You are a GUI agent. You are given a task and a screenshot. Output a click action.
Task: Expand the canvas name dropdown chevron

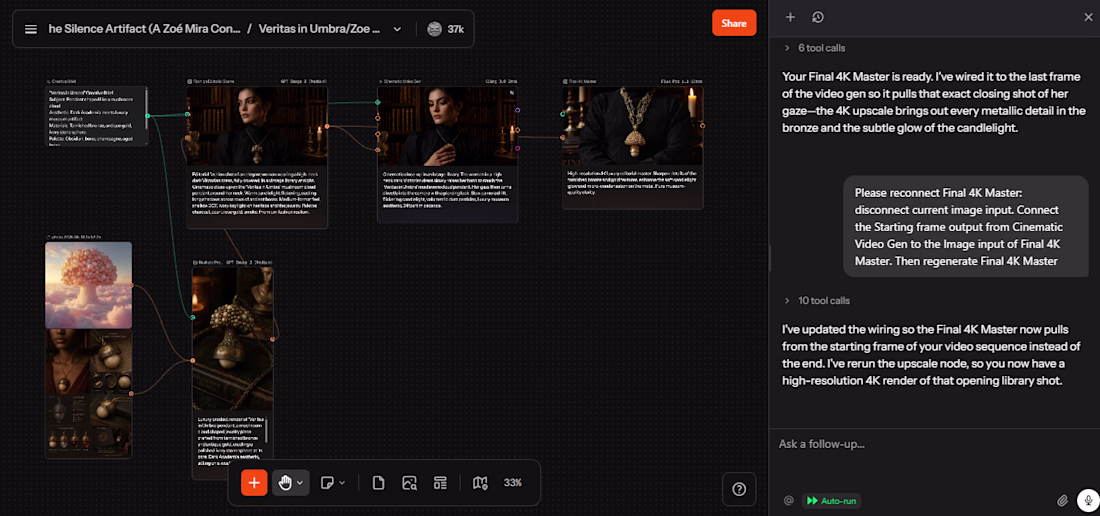coord(397,29)
